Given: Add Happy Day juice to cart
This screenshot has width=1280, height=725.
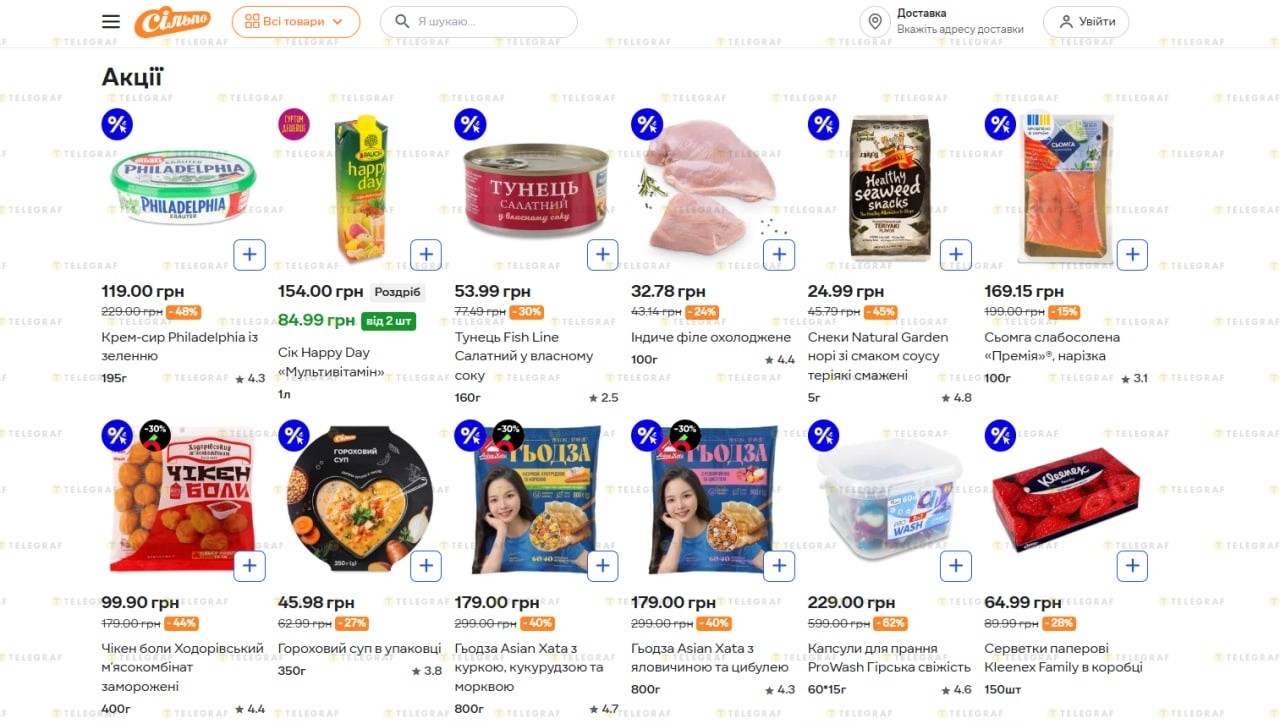Looking at the screenshot, I should (426, 255).
